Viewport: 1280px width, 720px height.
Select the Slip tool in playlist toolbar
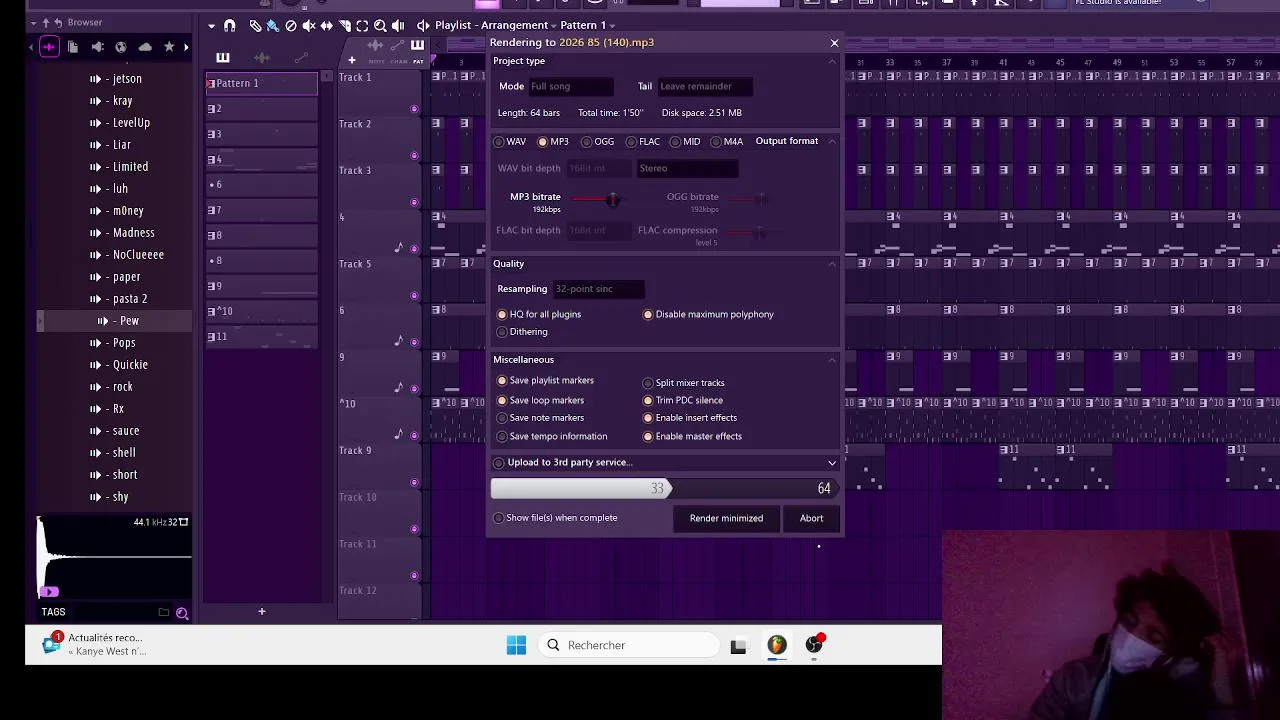[x=326, y=25]
